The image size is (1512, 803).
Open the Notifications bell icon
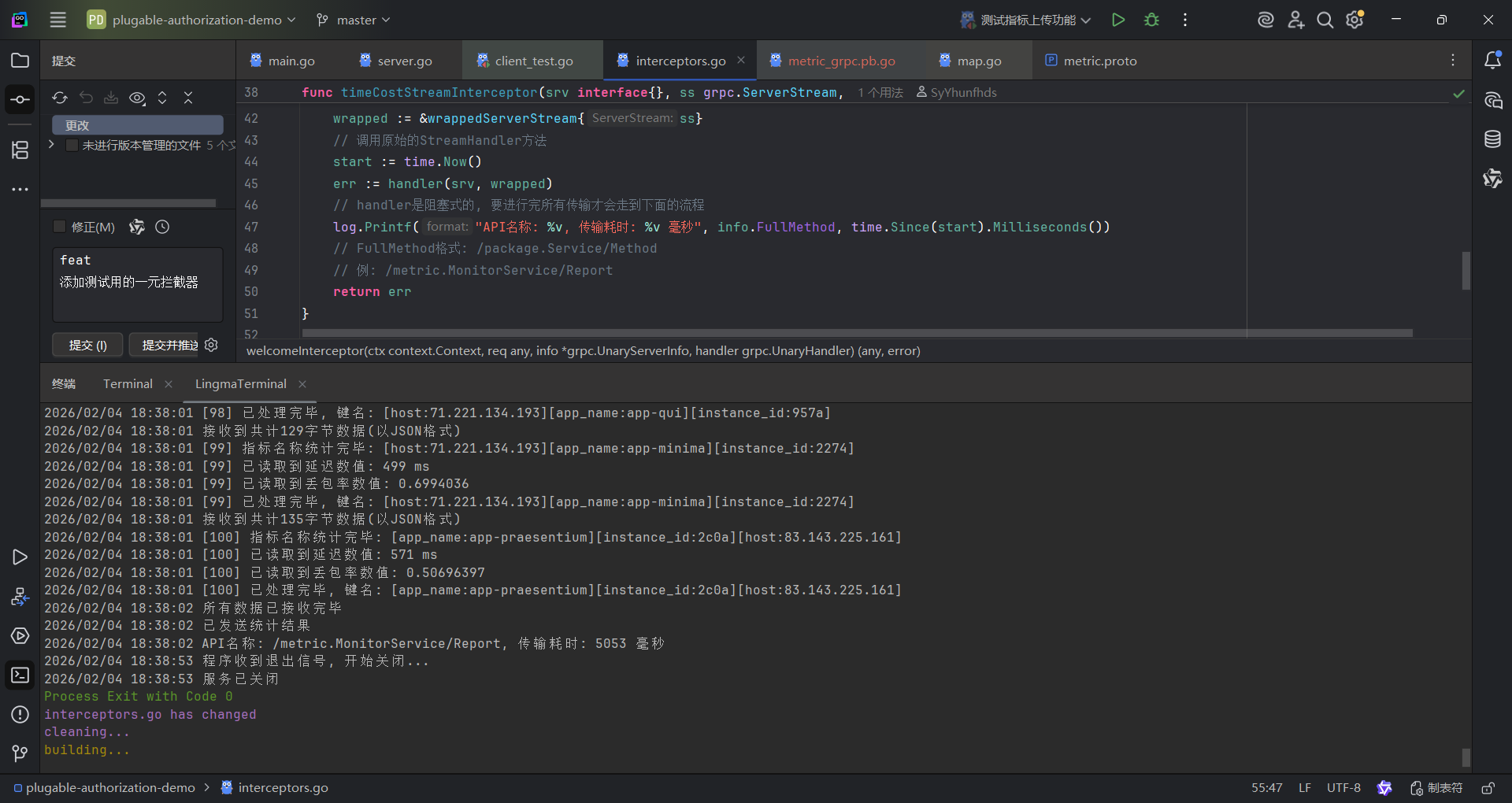pos(1492,61)
